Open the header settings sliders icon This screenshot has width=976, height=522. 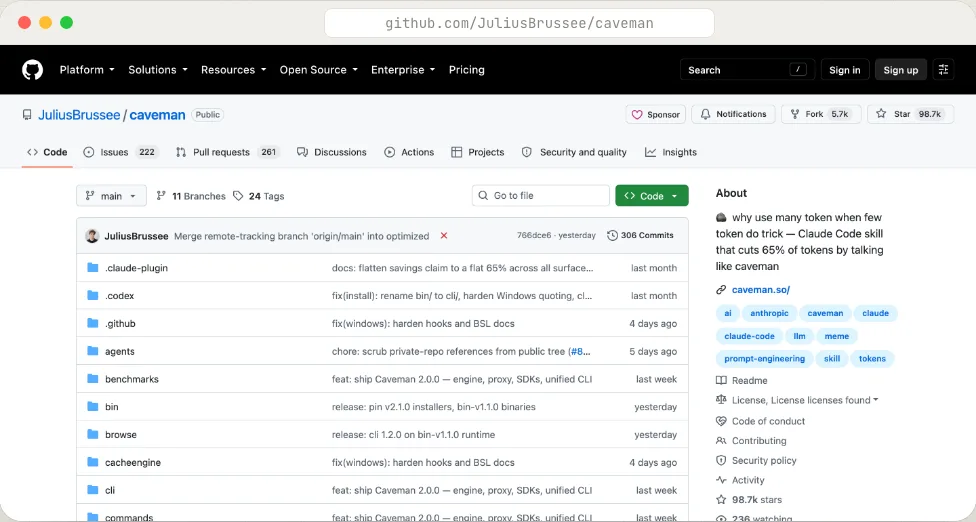coord(943,70)
